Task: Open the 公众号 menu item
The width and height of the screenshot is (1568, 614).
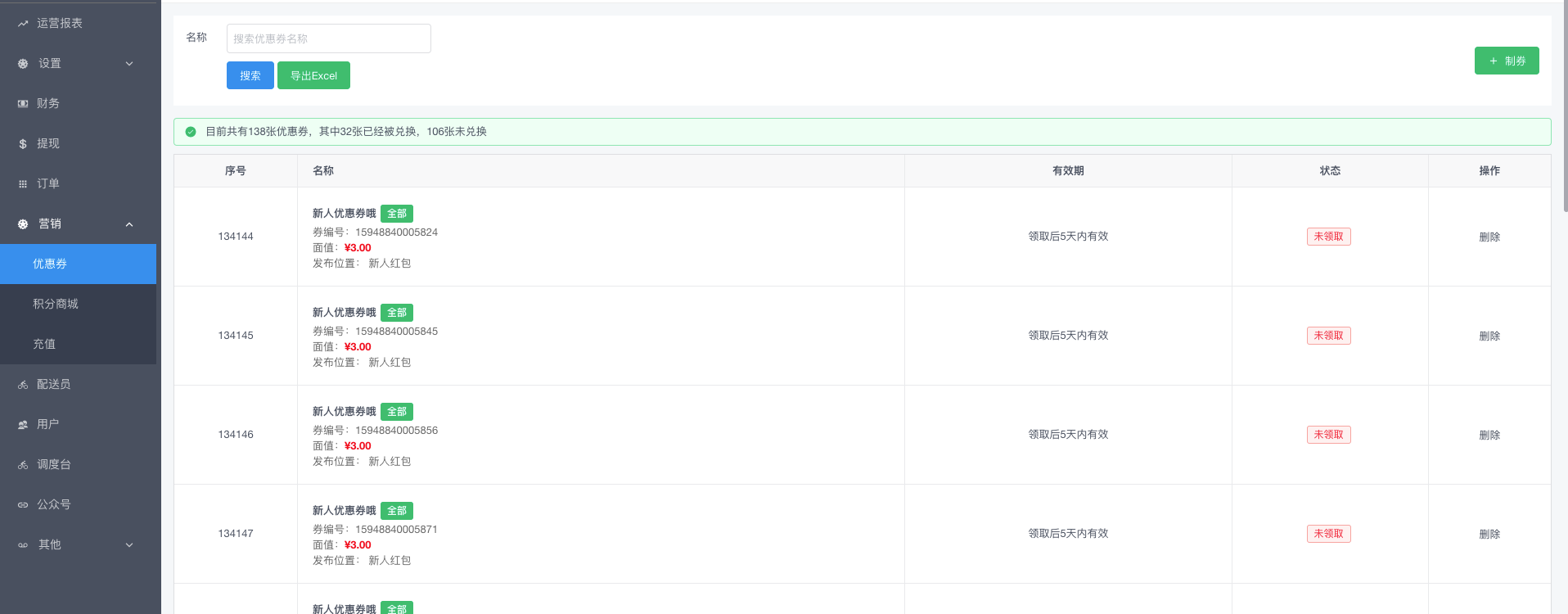Action: pos(78,505)
